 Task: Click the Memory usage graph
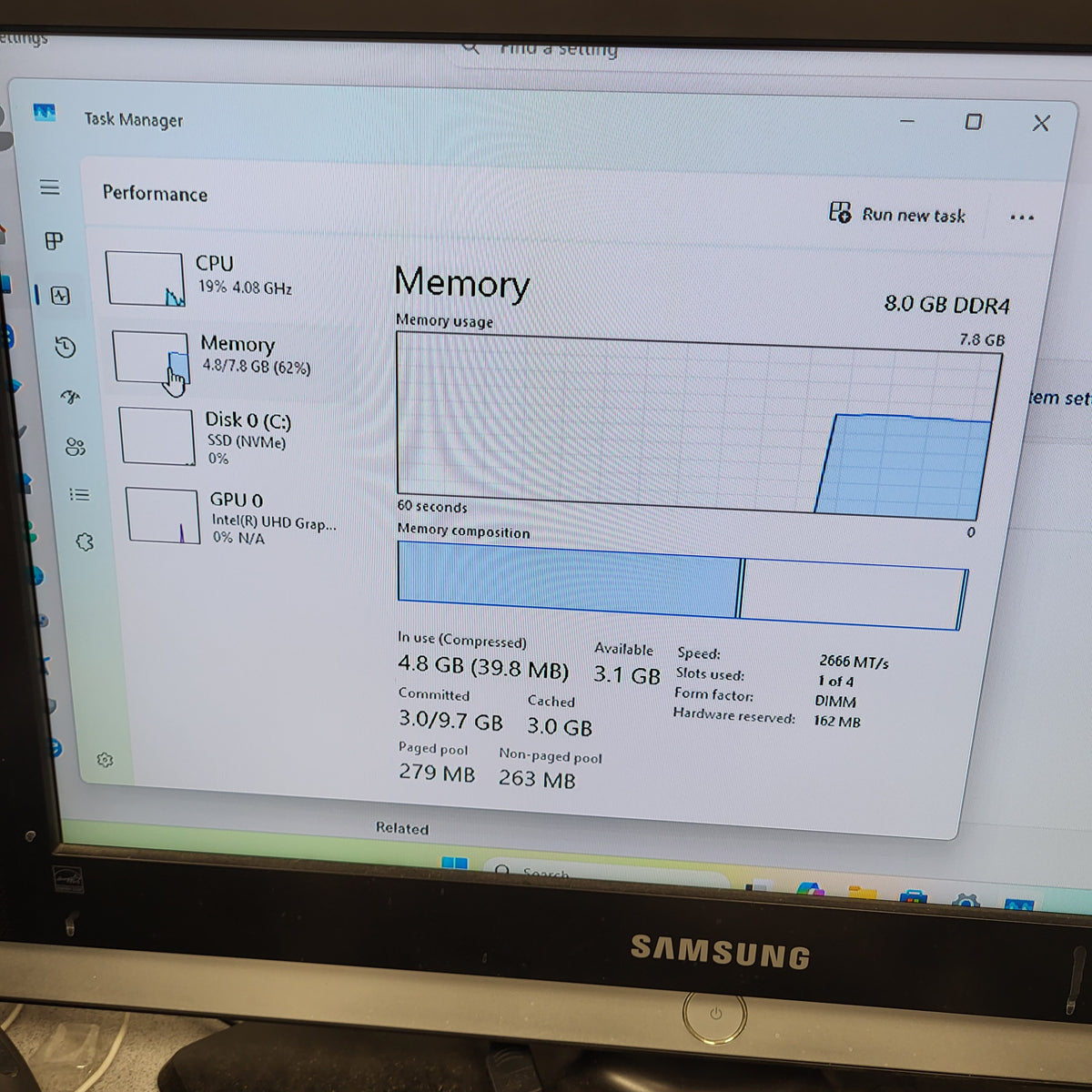click(x=698, y=428)
